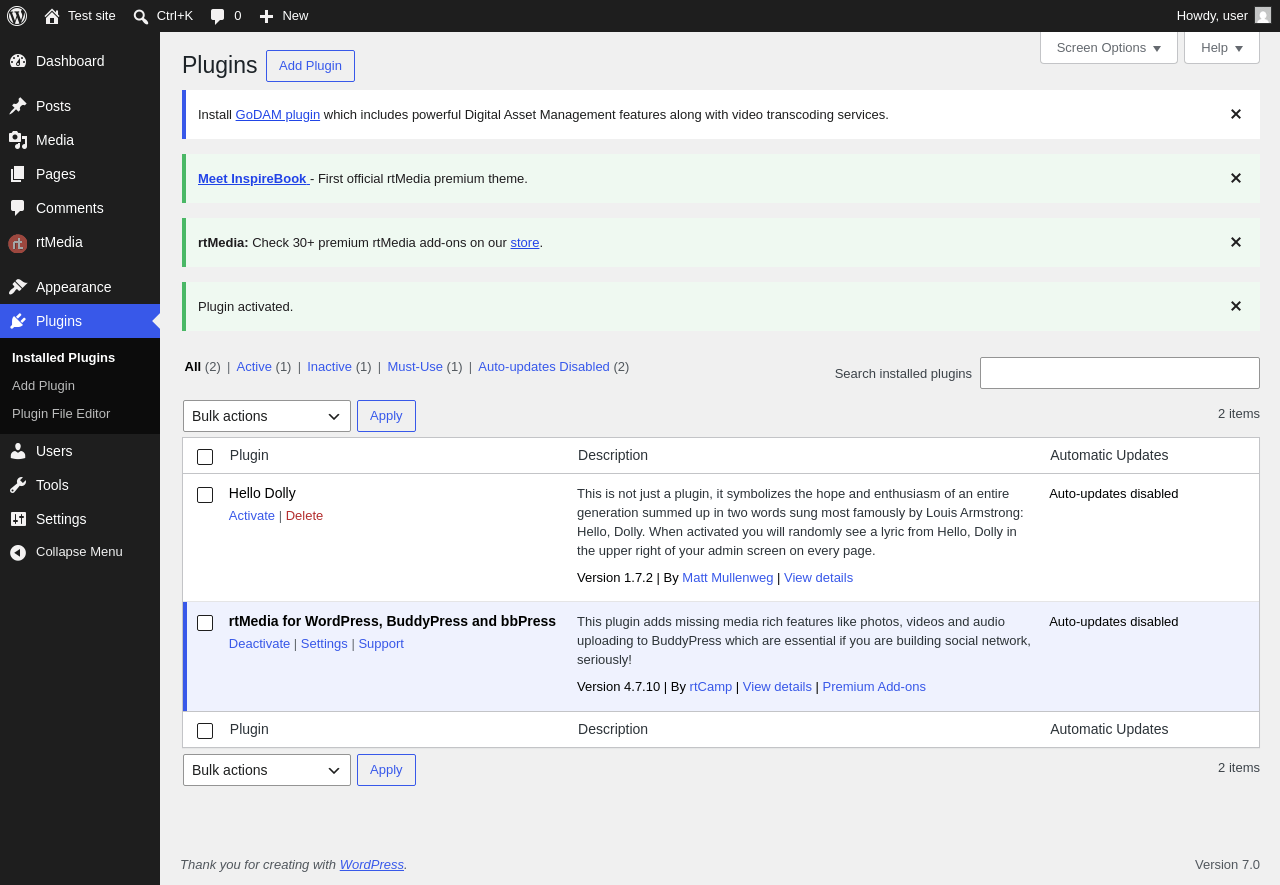The height and width of the screenshot is (885, 1280).
Task: Open Media via its camera-note icon
Action: (x=18, y=140)
